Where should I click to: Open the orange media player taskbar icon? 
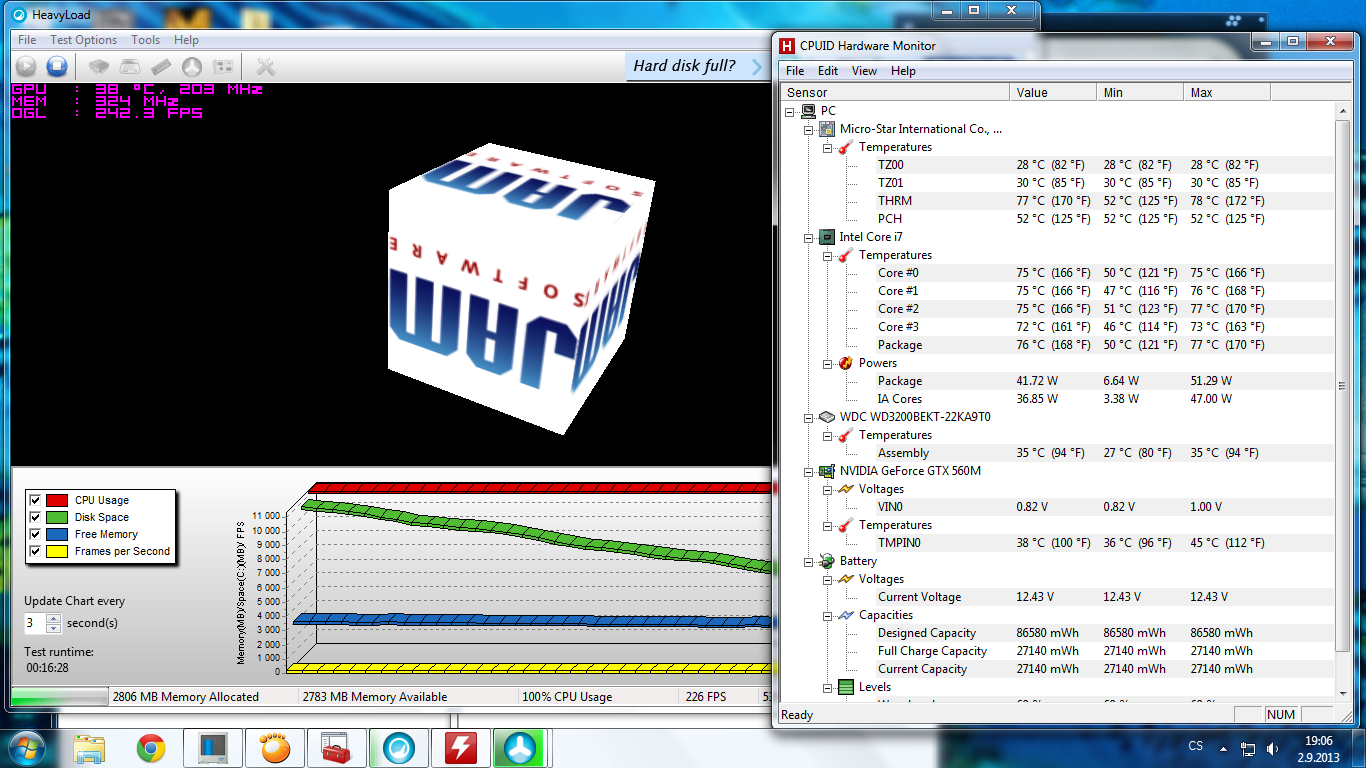click(275, 747)
